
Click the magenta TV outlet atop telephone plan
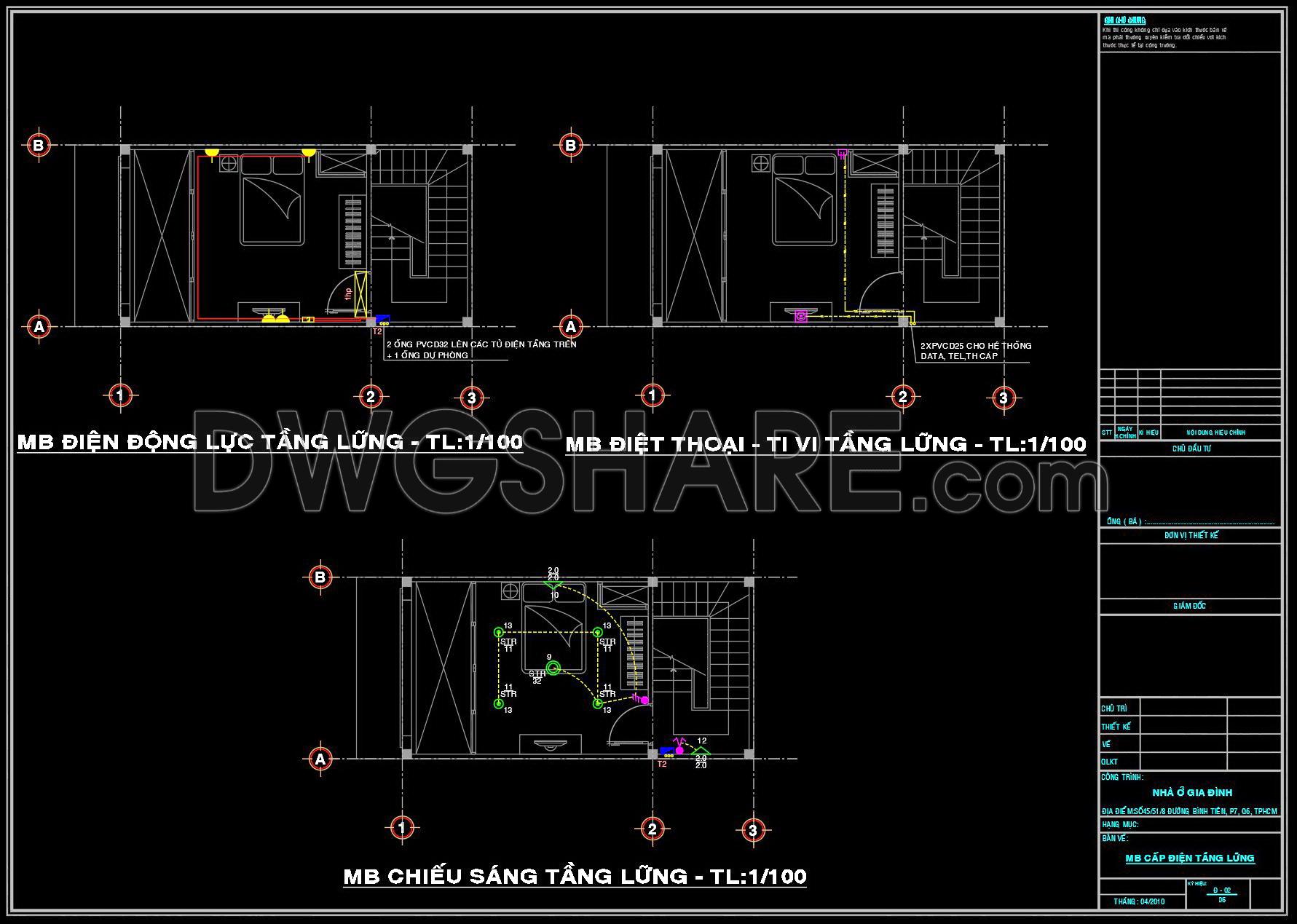(x=843, y=154)
